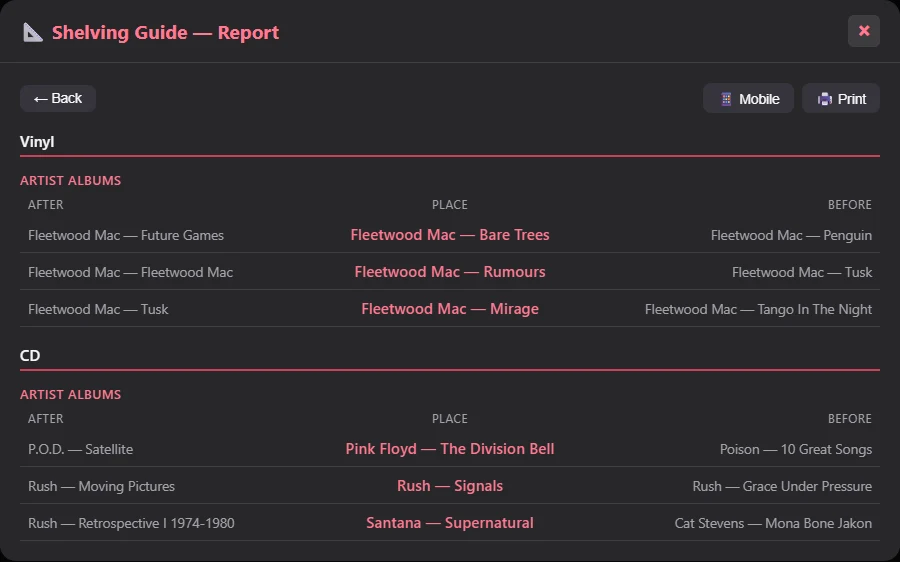This screenshot has width=900, height=562.
Task: Select Poison — 10 Great Songs cell
Action: pyautogui.click(x=796, y=449)
